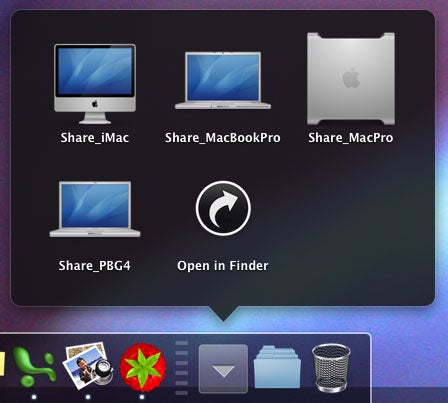Image resolution: width=448 pixels, height=403 pixels.
Task: Collapse the stack using the down-arrow Dock icon
Action: (223, 369)
